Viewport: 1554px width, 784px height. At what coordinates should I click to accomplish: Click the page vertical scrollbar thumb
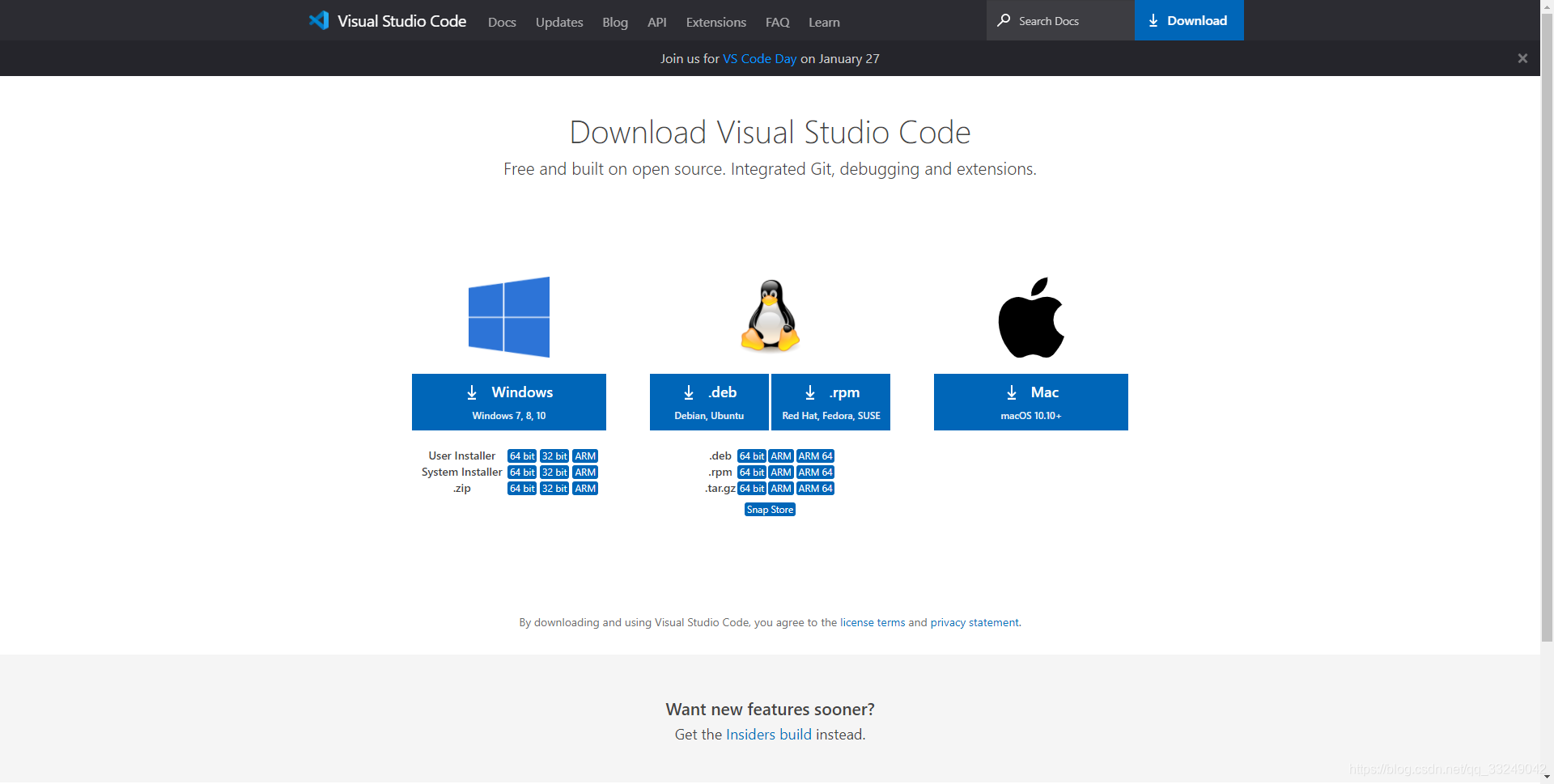(1547, 328)
